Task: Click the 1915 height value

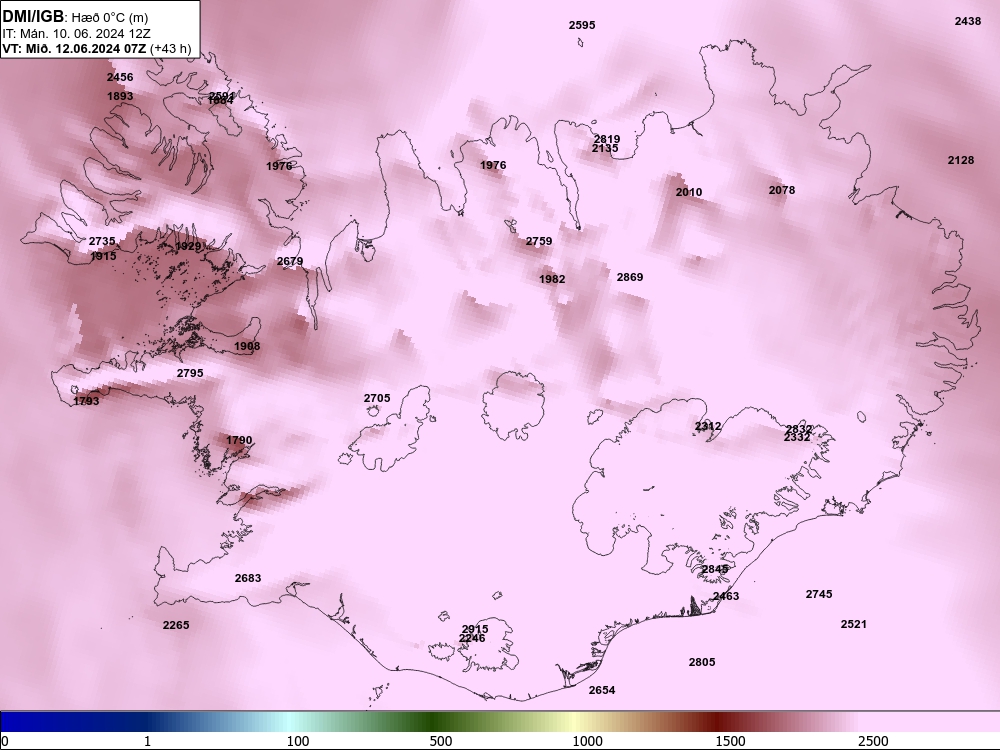Action: (103, 256)
